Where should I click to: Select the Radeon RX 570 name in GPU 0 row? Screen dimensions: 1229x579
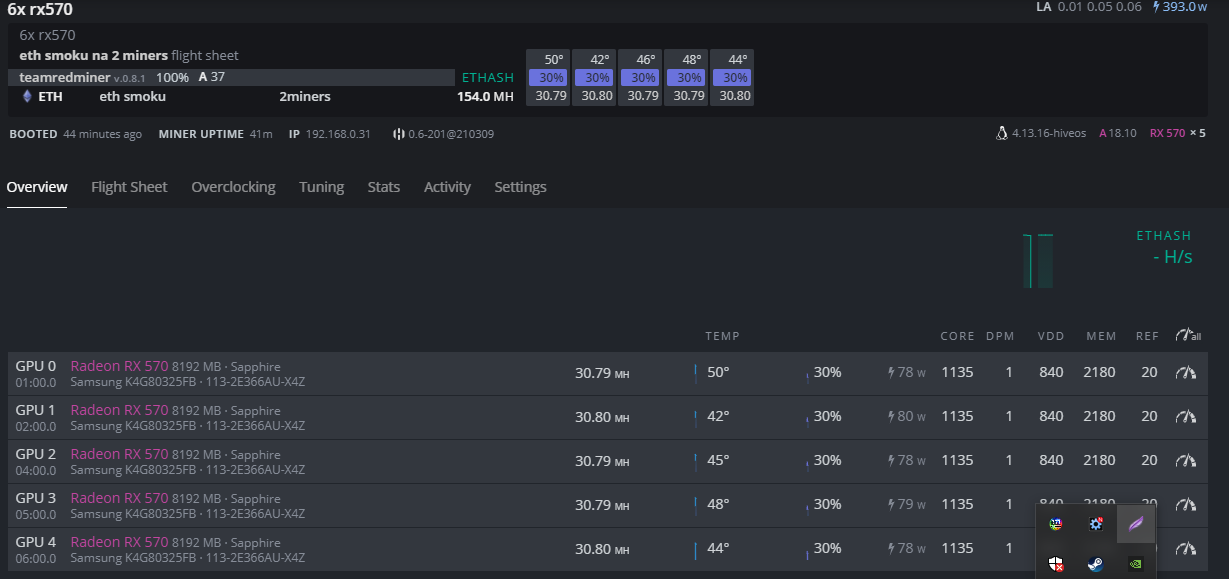pyautogui.click(x=119, y=367)
